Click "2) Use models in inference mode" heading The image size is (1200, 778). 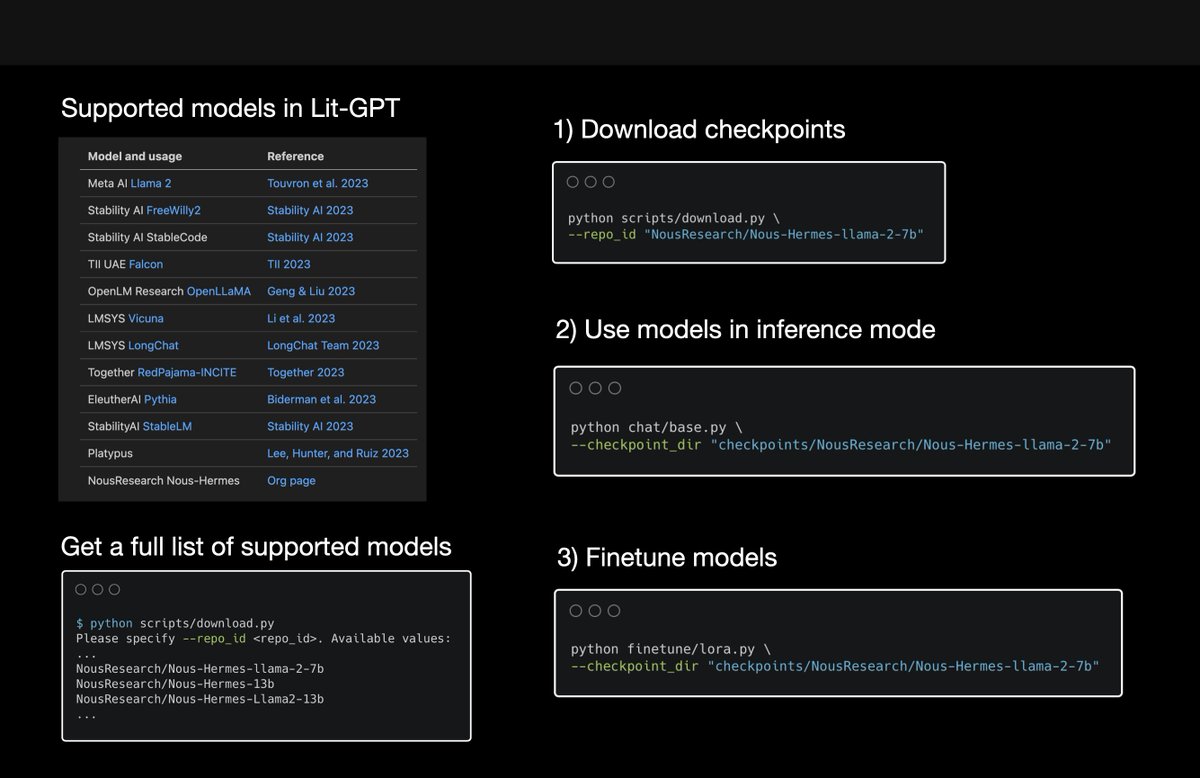746,329
